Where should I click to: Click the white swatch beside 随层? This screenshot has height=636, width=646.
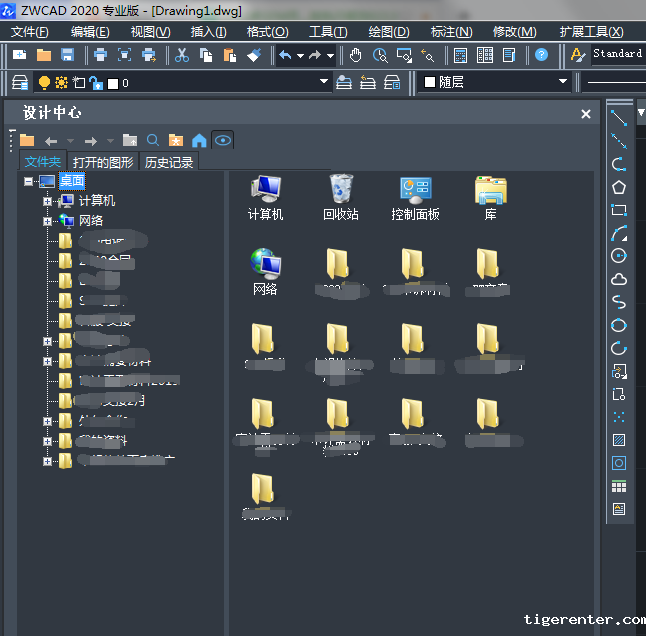[x=430, y=82]
